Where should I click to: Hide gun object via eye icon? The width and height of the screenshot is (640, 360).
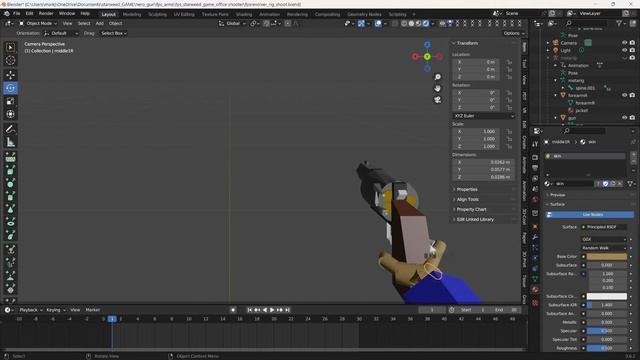tap(624, 118)
